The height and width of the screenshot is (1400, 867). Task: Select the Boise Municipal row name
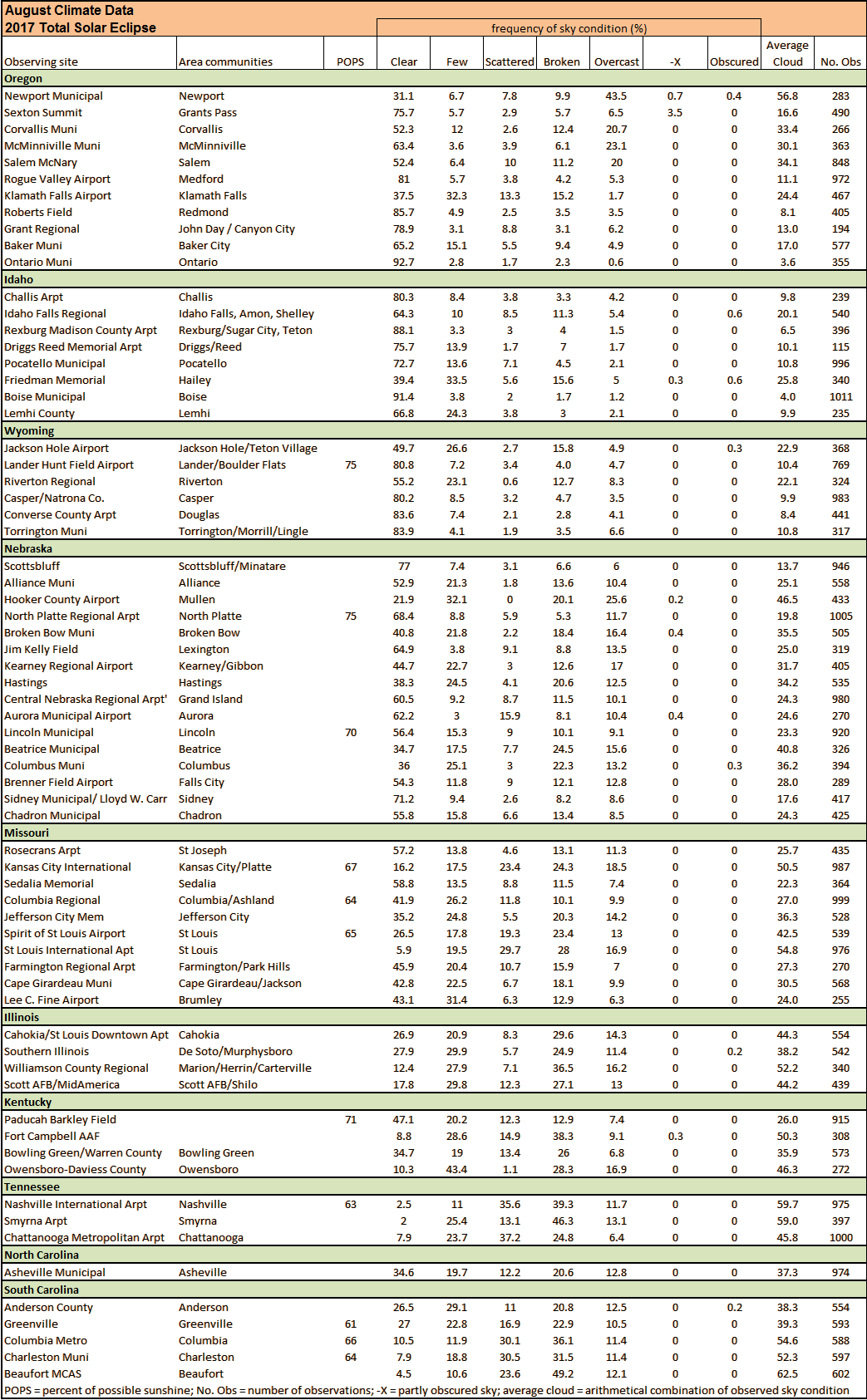coord(90,397)
